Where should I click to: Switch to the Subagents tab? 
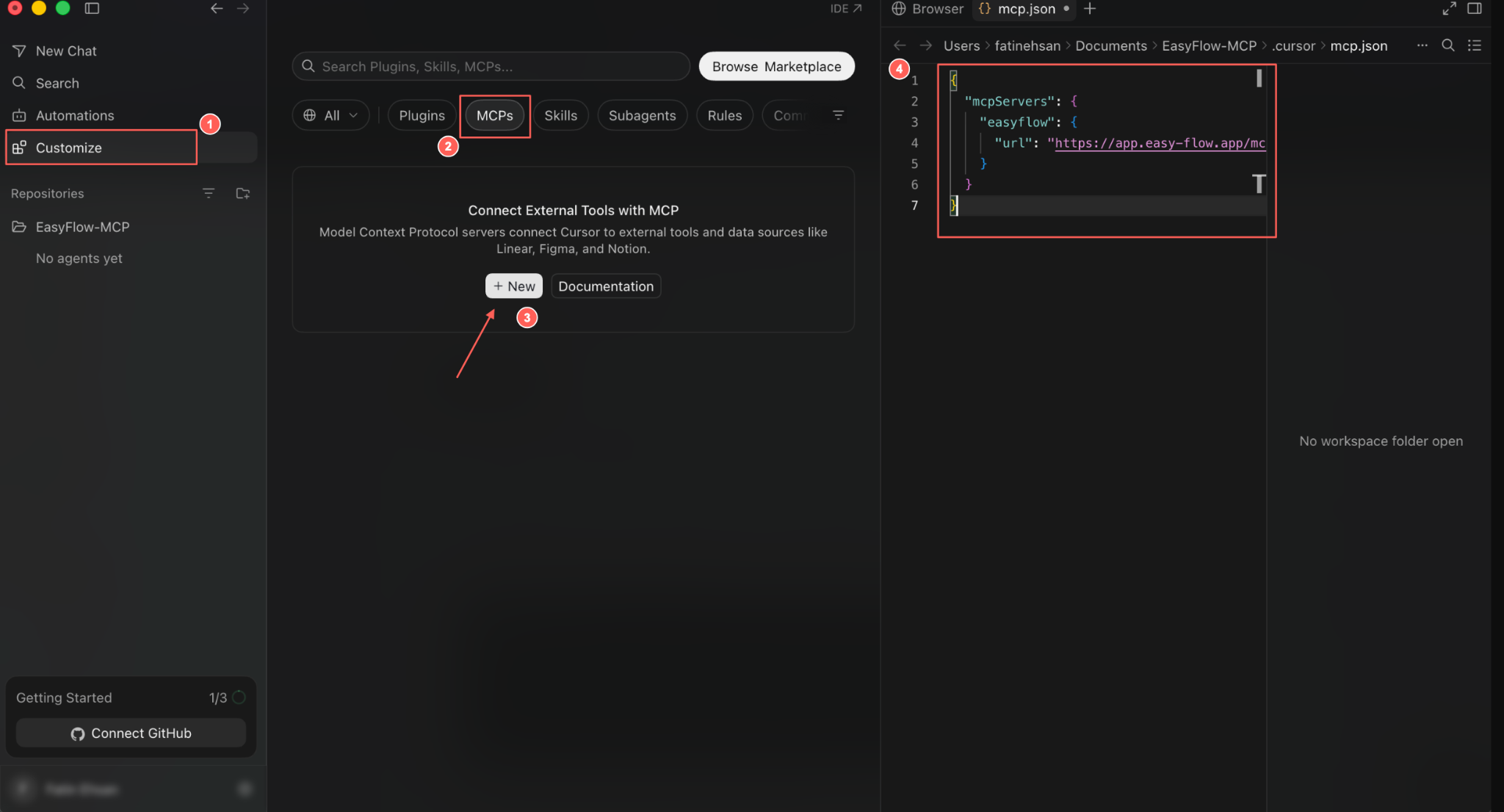(643, 115)
